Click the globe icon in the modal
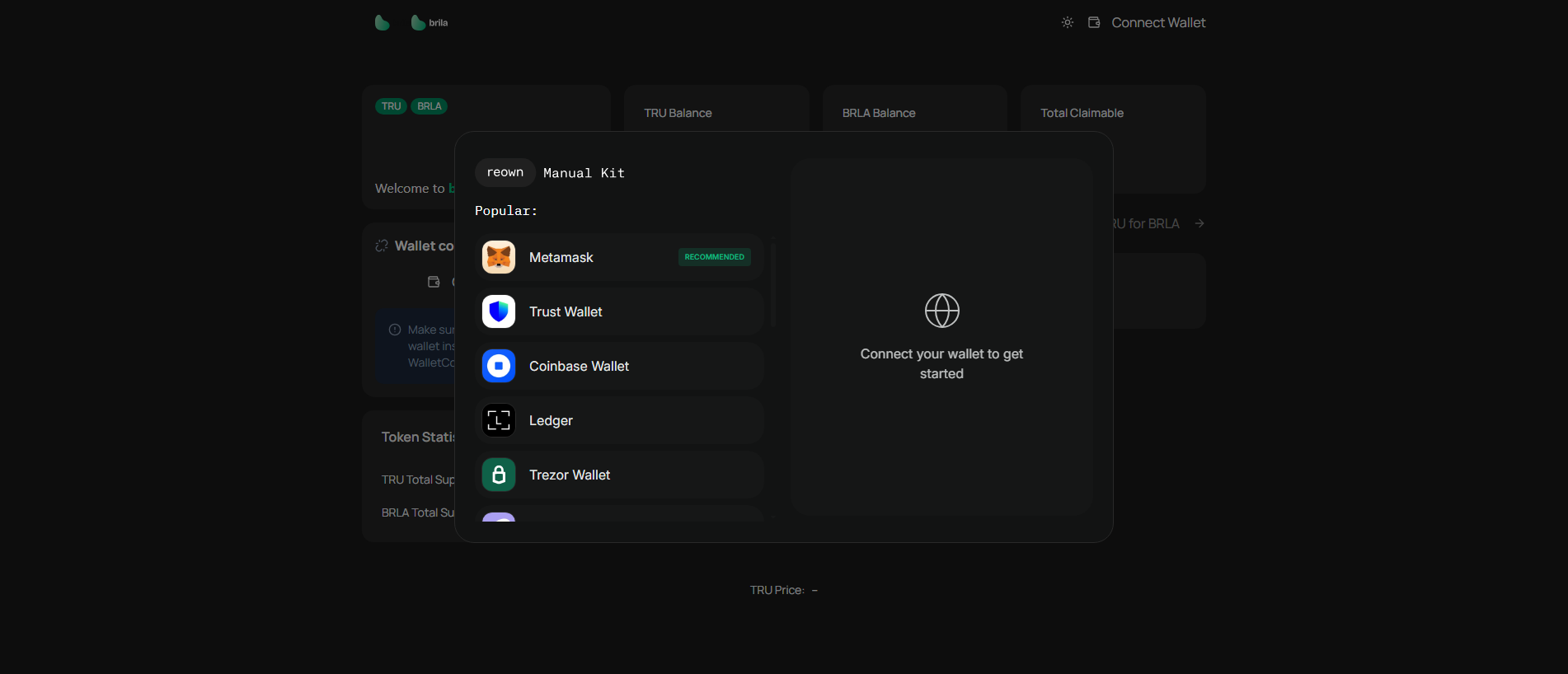 tap(942, 311)
